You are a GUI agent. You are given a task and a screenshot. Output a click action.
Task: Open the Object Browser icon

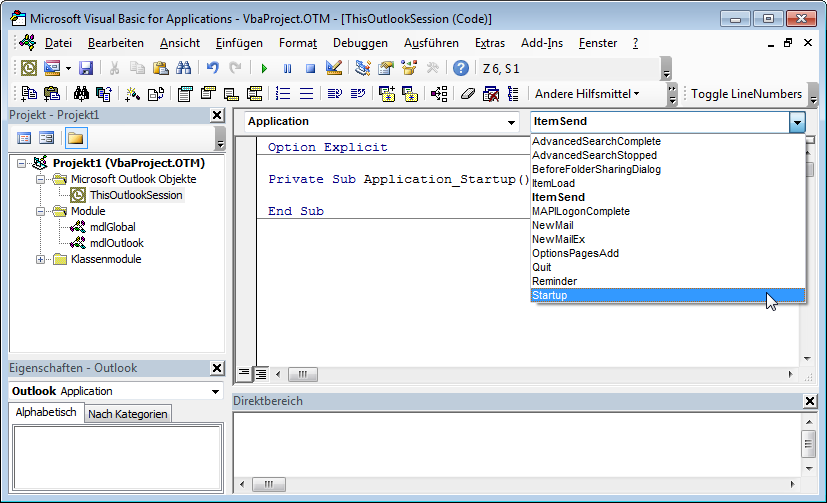point(409,68)
